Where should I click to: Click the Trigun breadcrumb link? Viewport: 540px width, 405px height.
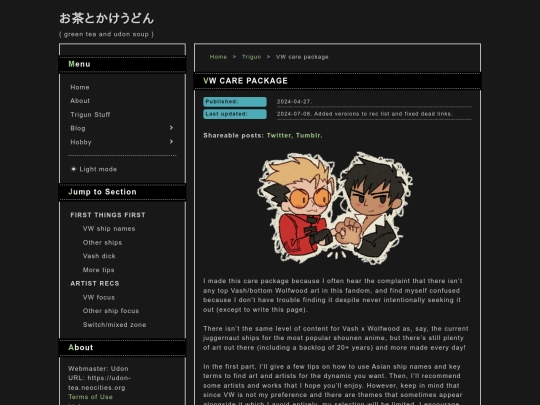pyautogui.click(x=251, y=57)
